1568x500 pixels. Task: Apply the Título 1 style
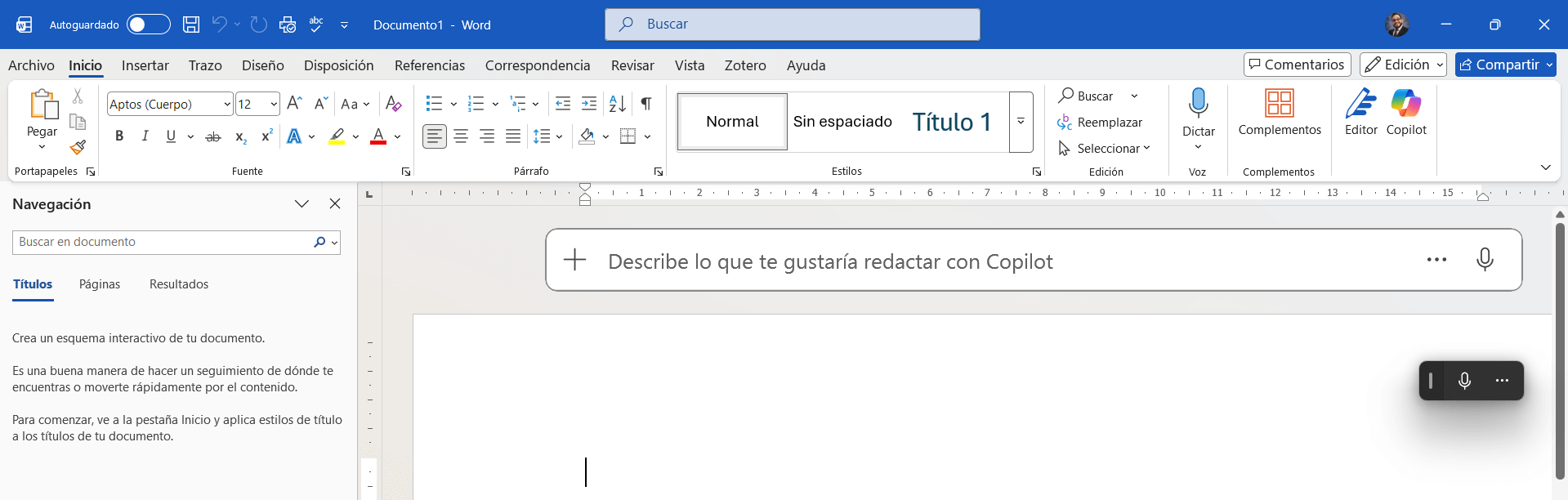[x=952, y=122]
